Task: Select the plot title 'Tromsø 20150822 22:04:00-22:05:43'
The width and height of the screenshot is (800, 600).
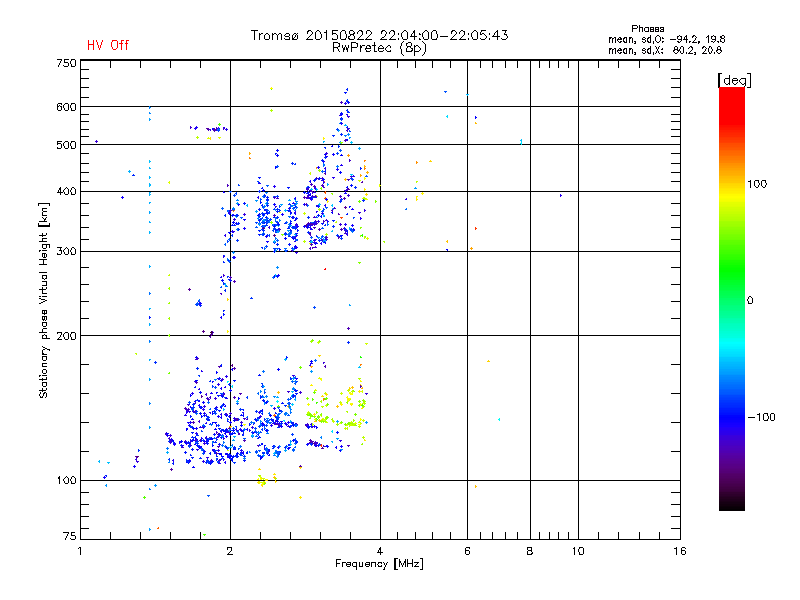Action: coord(379,35)
